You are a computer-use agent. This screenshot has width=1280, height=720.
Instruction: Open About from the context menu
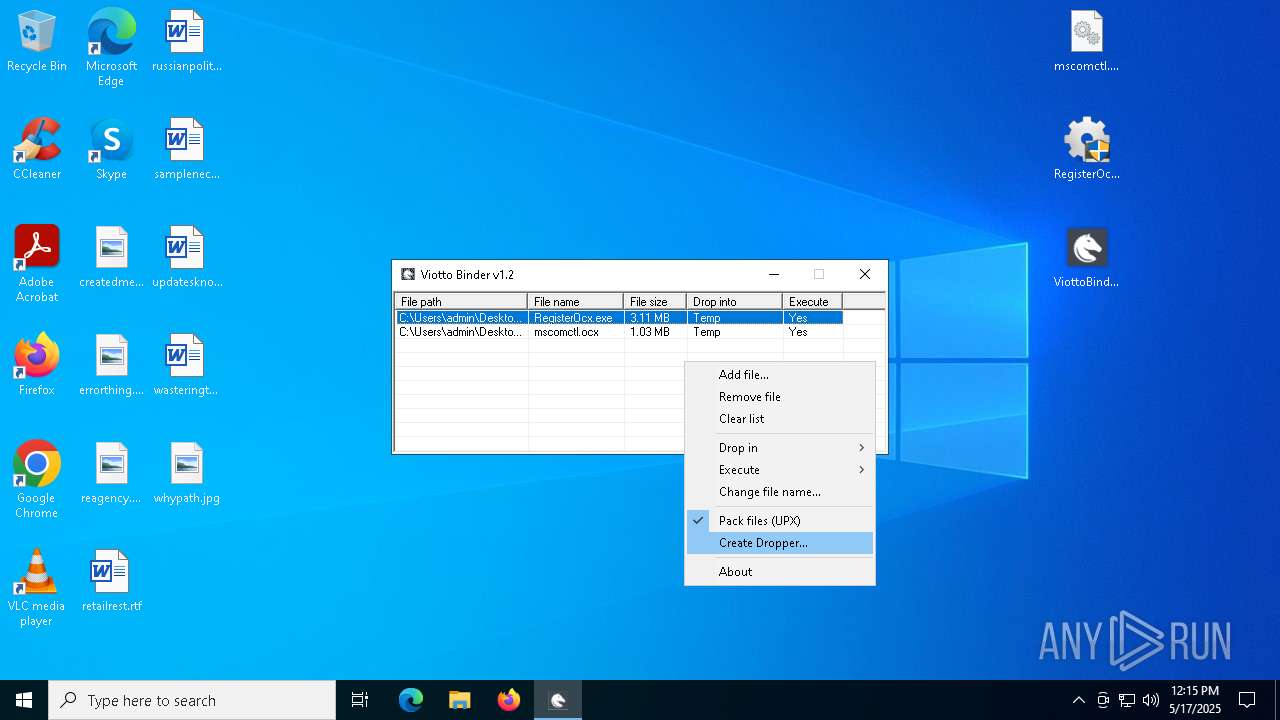coord(780,571)
